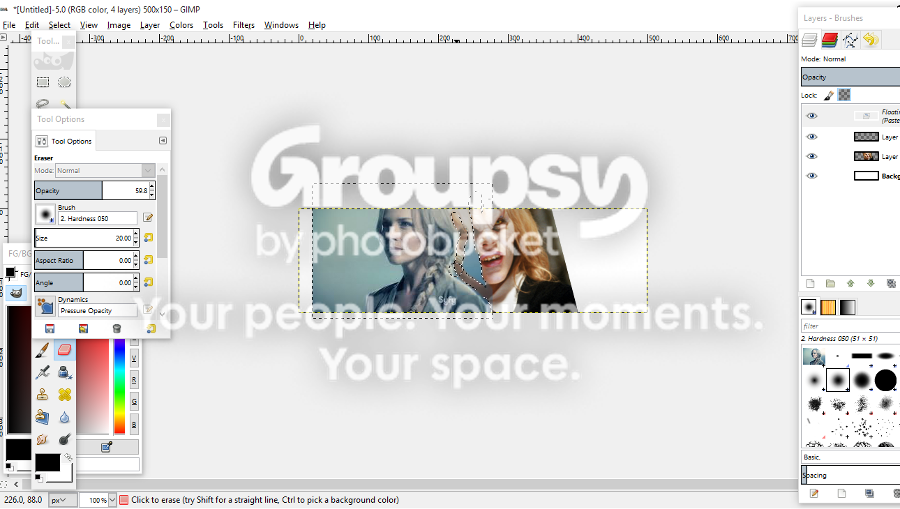Screen dimensions: 900x509
Task: Open the units px dropdown
Action: click(x=62, y=500)
